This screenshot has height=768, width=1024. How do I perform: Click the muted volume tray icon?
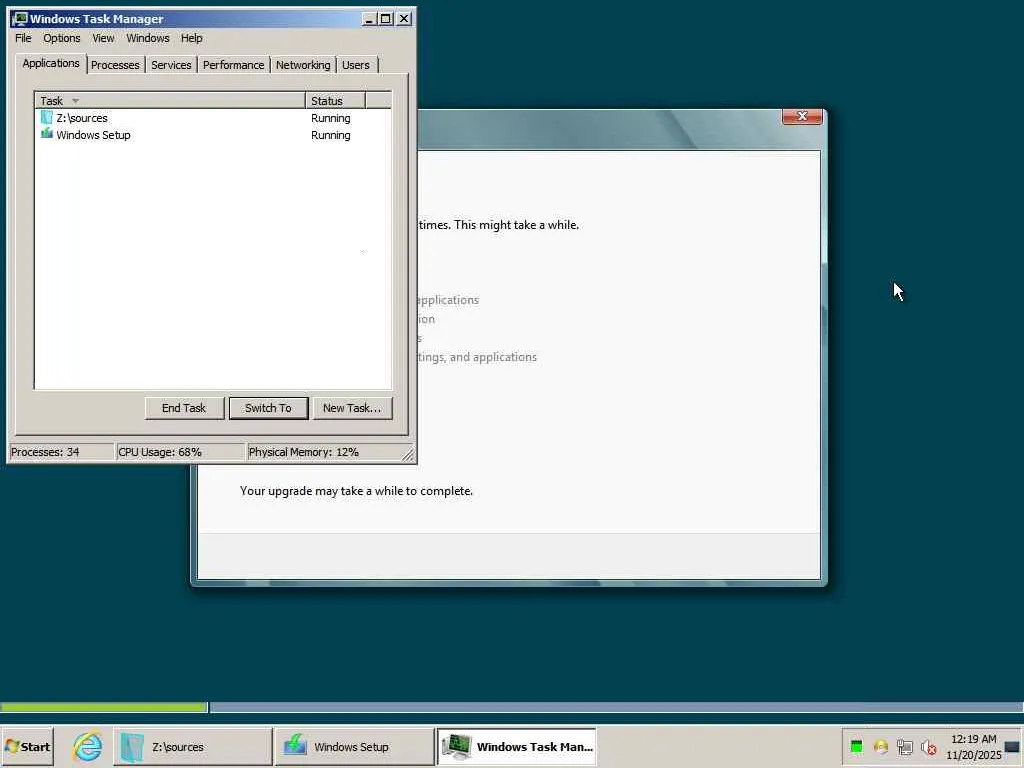click(928, 746)
